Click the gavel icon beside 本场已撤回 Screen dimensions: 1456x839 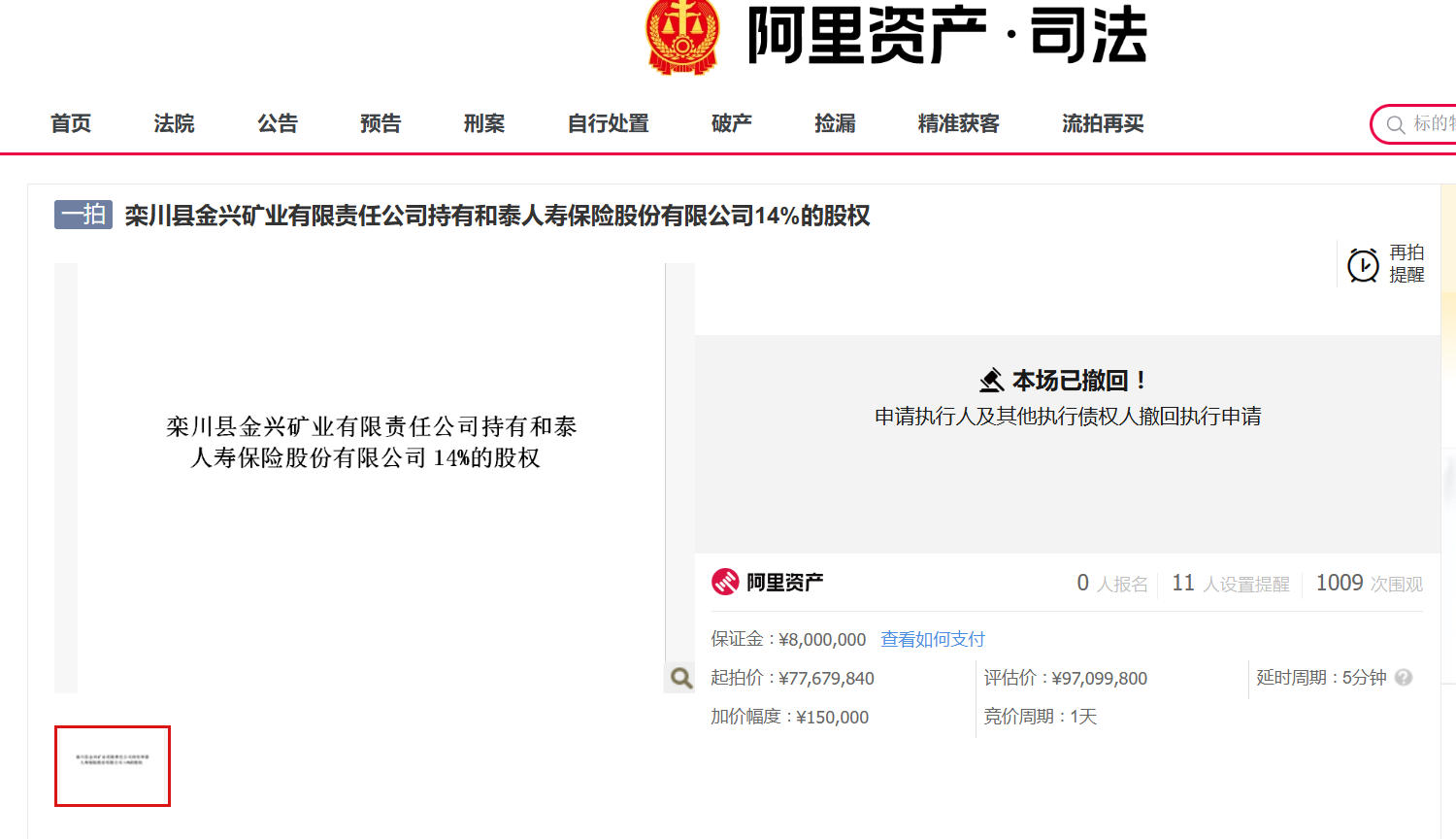coord(991,380)
